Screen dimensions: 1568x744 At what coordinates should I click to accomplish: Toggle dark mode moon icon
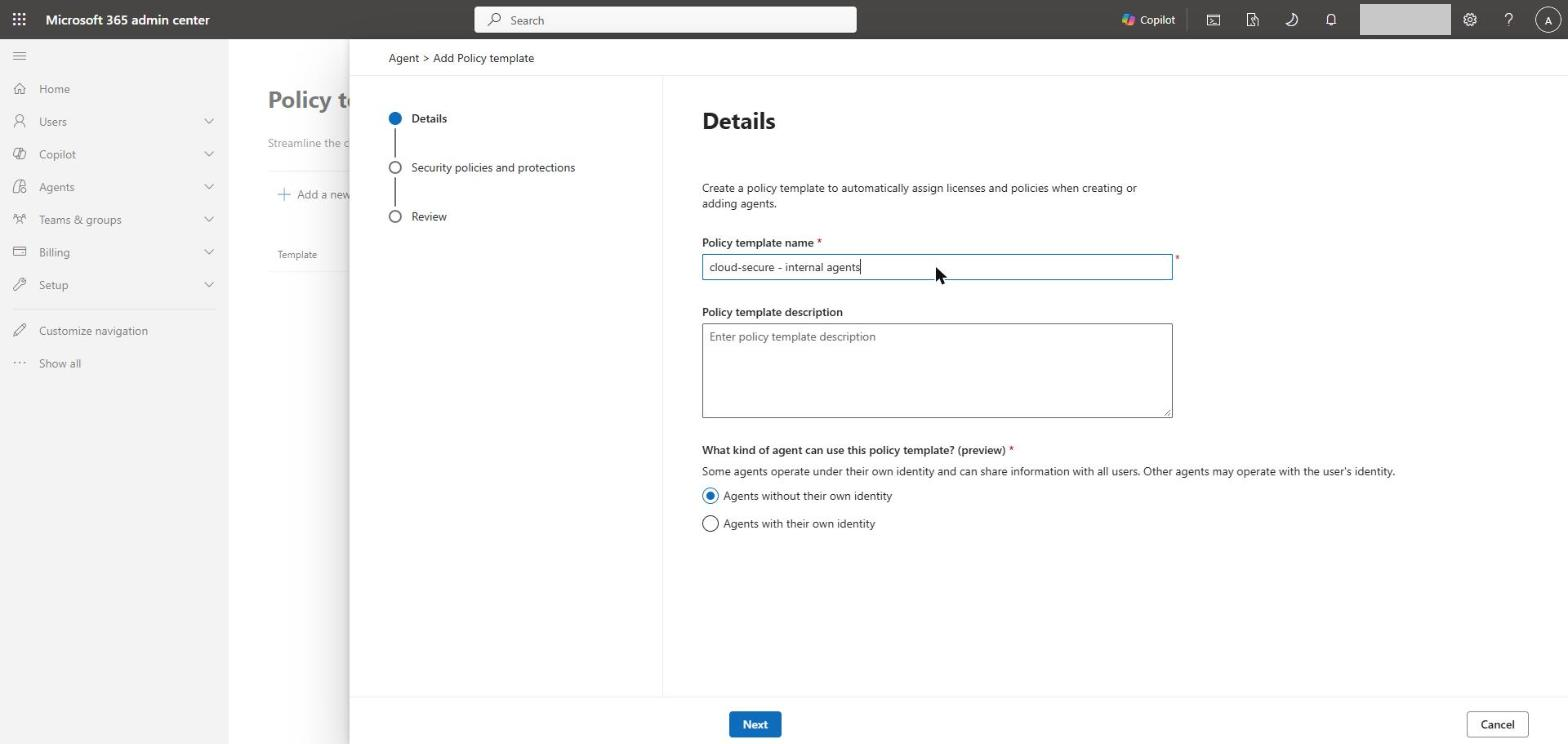(1291, 19)
